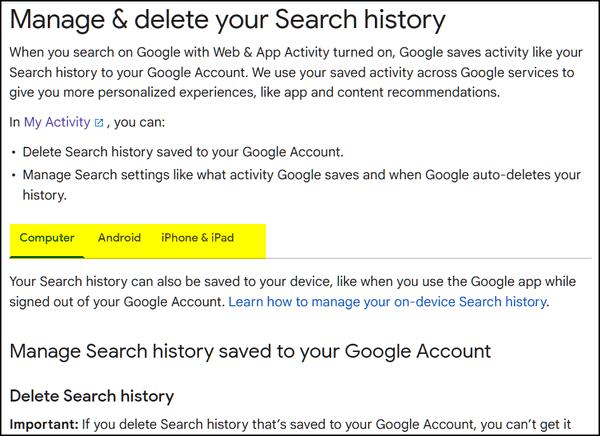Click the text ', you can:' after My Activity

[136, 122]
